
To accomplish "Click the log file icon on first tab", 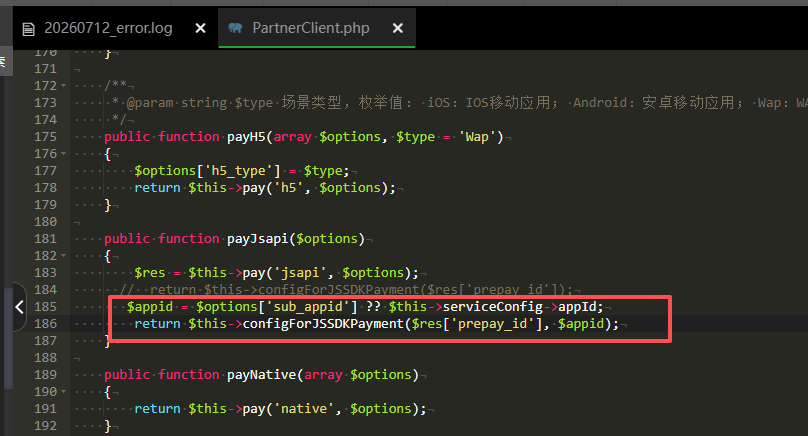I will click(29, 29).
